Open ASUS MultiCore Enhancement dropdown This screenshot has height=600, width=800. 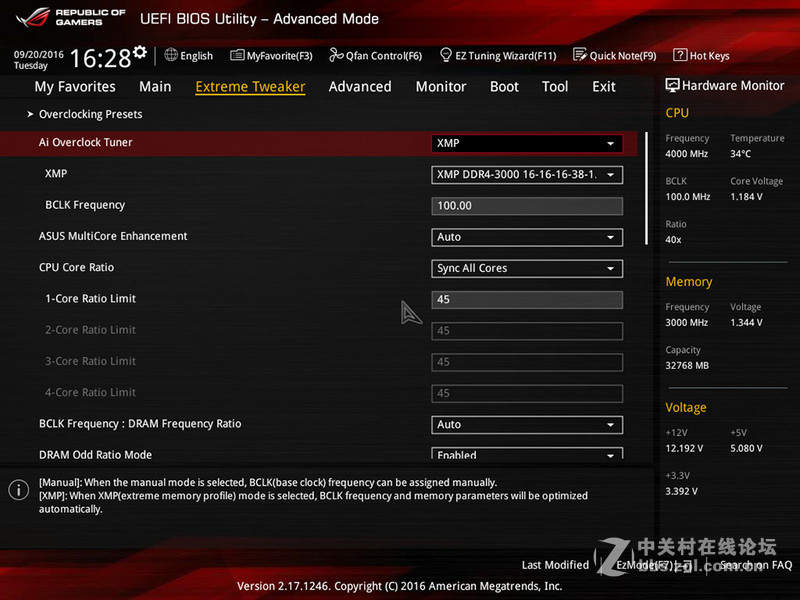pos(527,237)
